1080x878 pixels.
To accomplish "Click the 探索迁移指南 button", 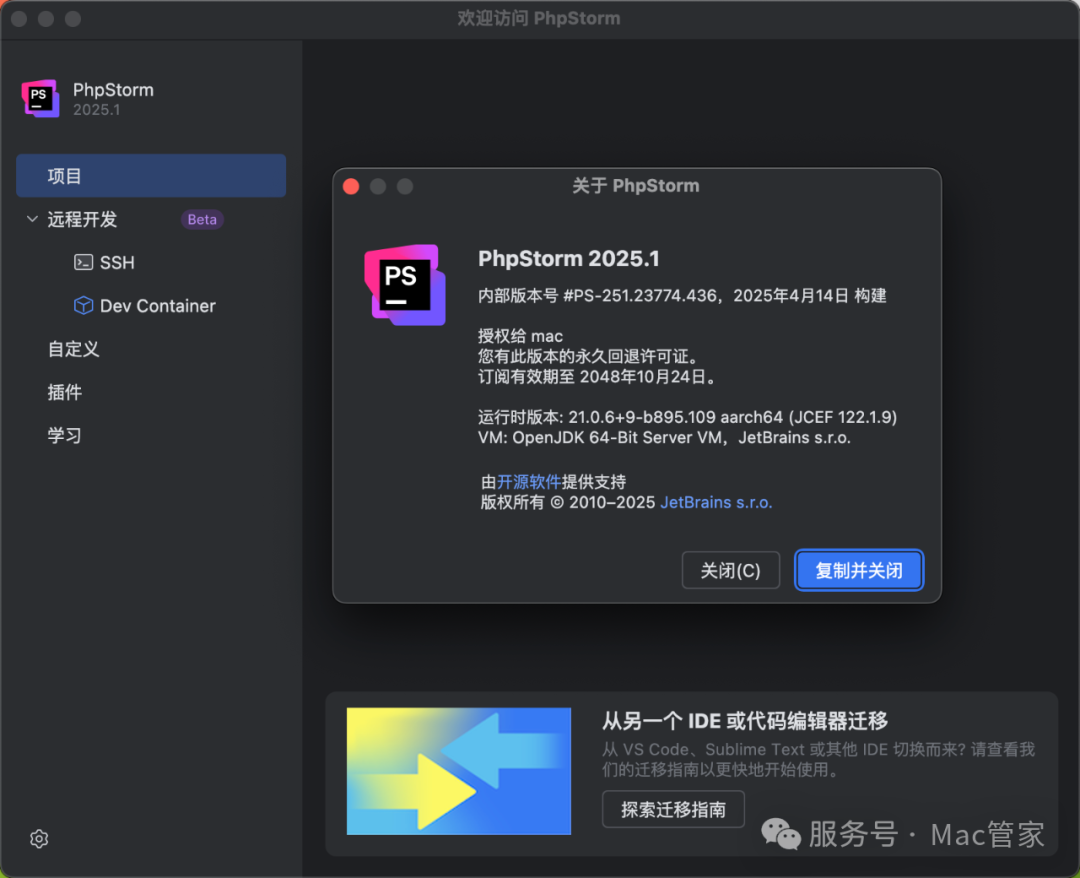I will tap(673, 810).
